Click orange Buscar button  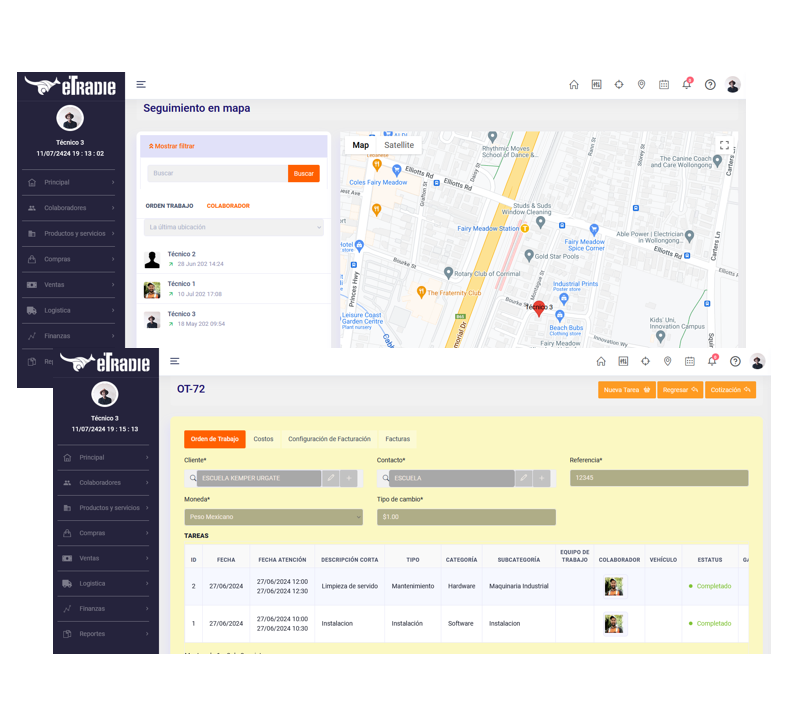coord(304,174)
